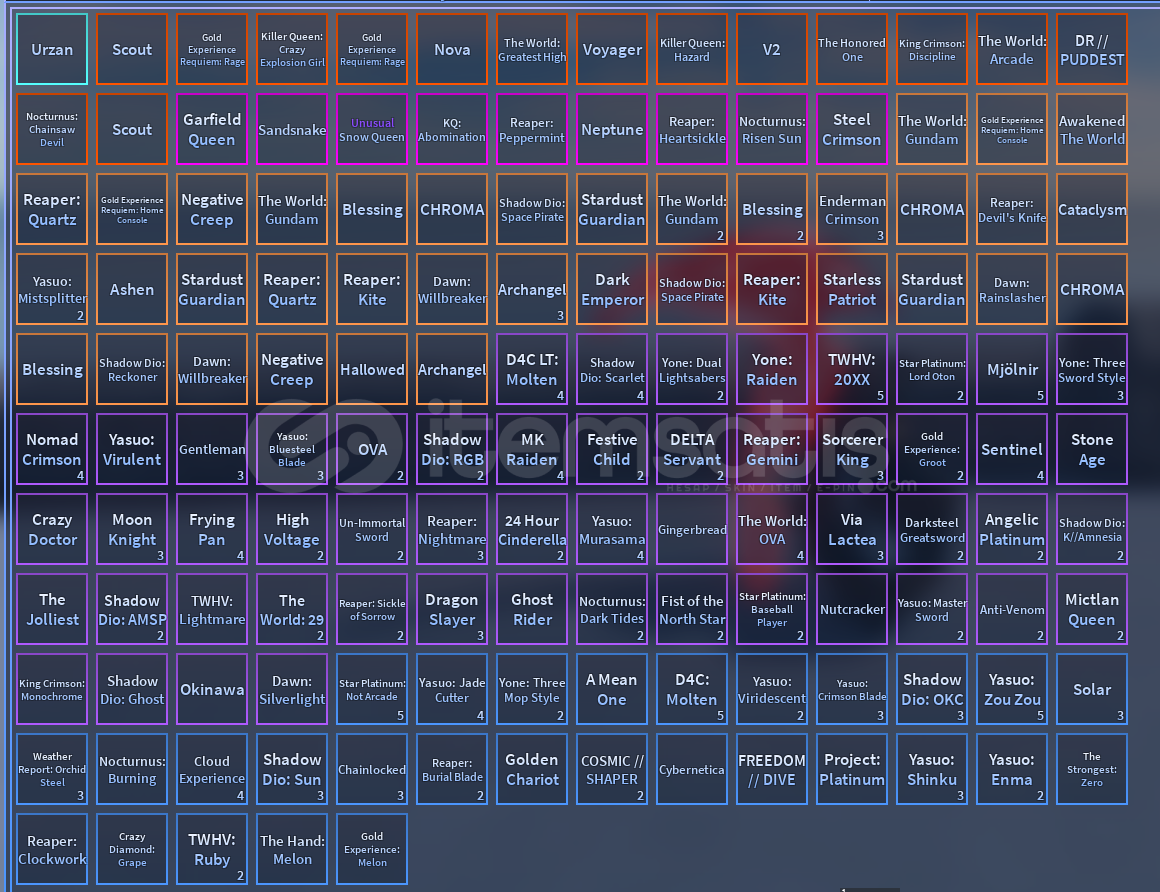Pick the Frying Pan skin
This screenshot has height=892, width=1160.
pos(212,529)
